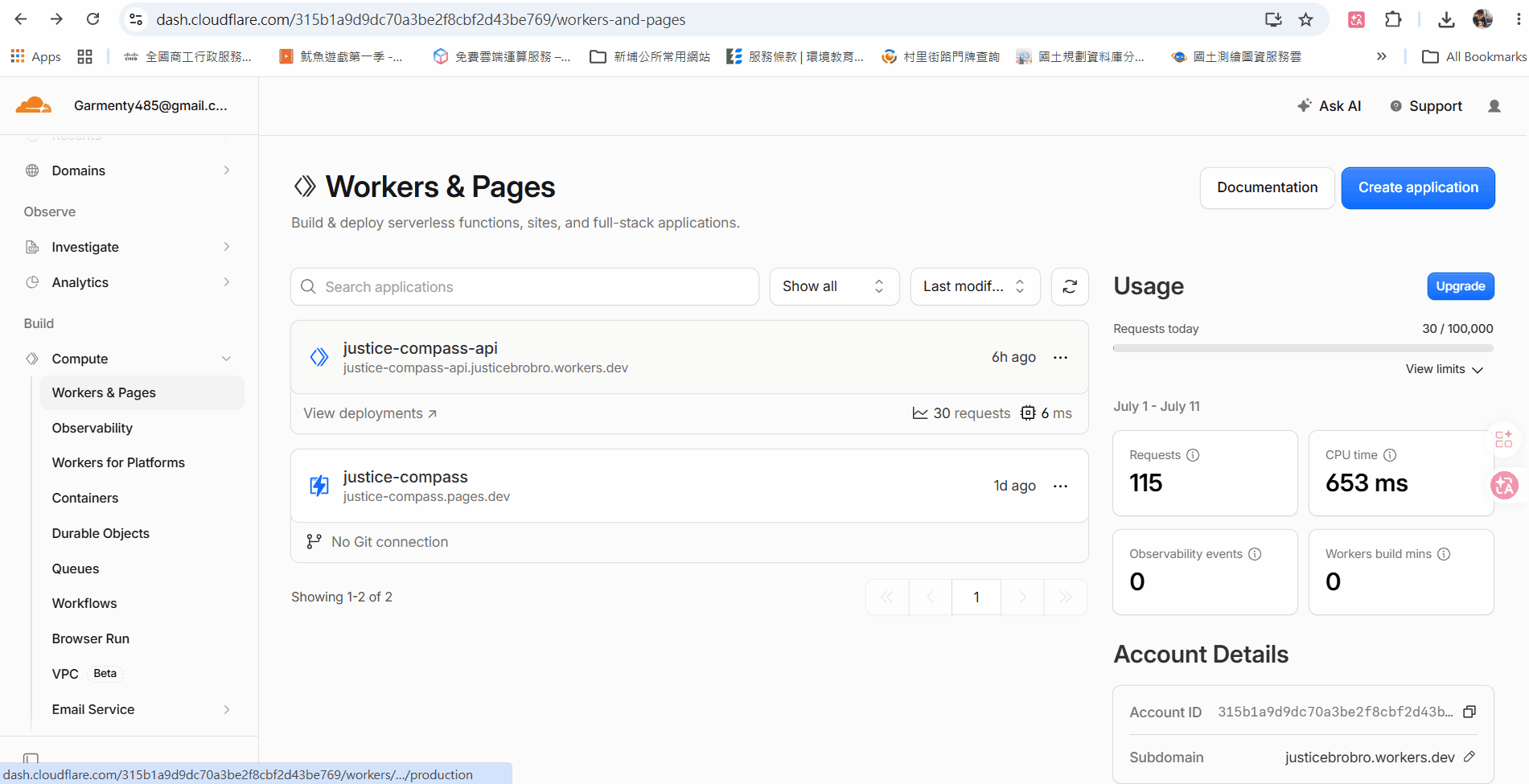This screenshot has height=784, width=1529.
Task: Click the Upgrade button
Action: [1461, 286]
